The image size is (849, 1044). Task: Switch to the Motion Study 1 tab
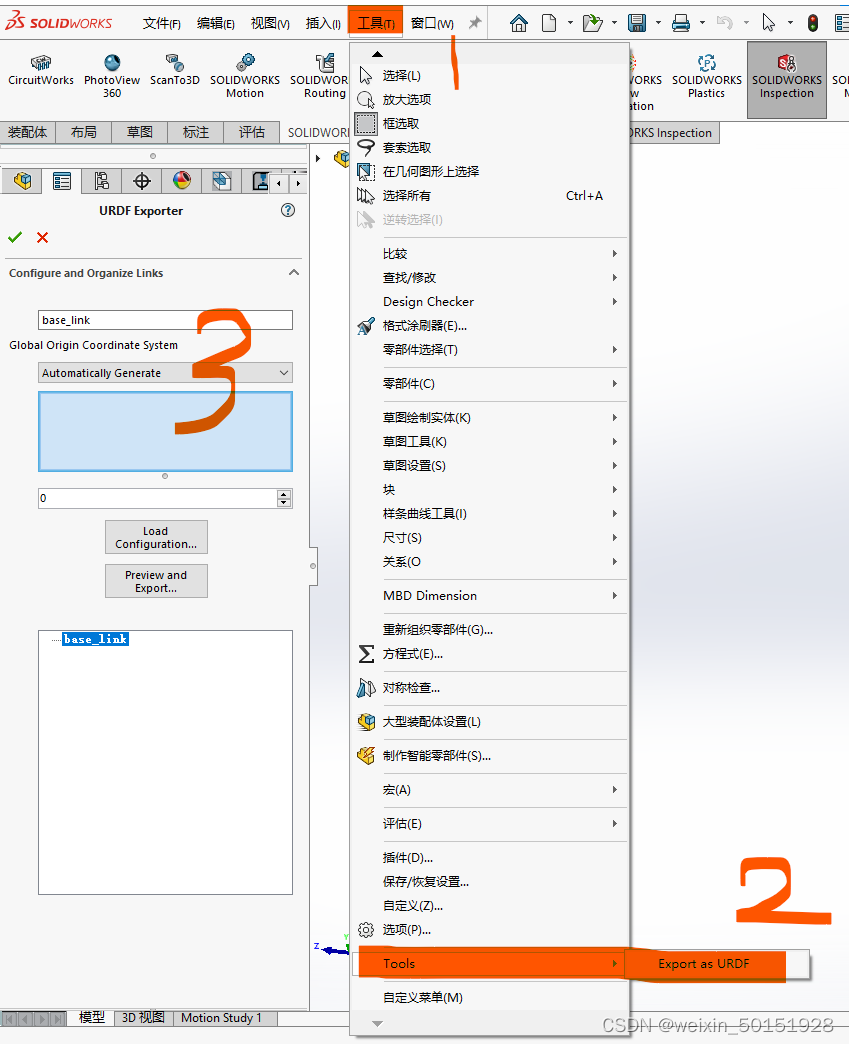pos(221,1018)
